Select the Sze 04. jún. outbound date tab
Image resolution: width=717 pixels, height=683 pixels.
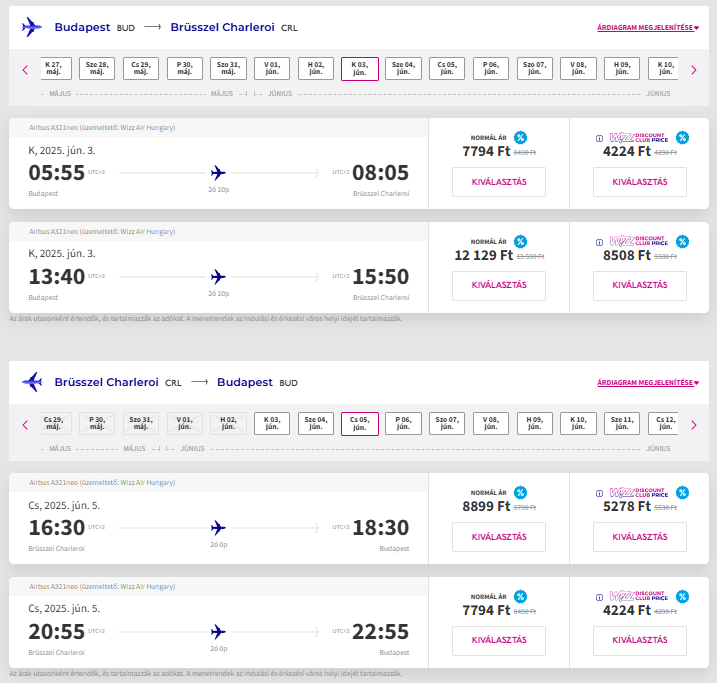point(403,69)
